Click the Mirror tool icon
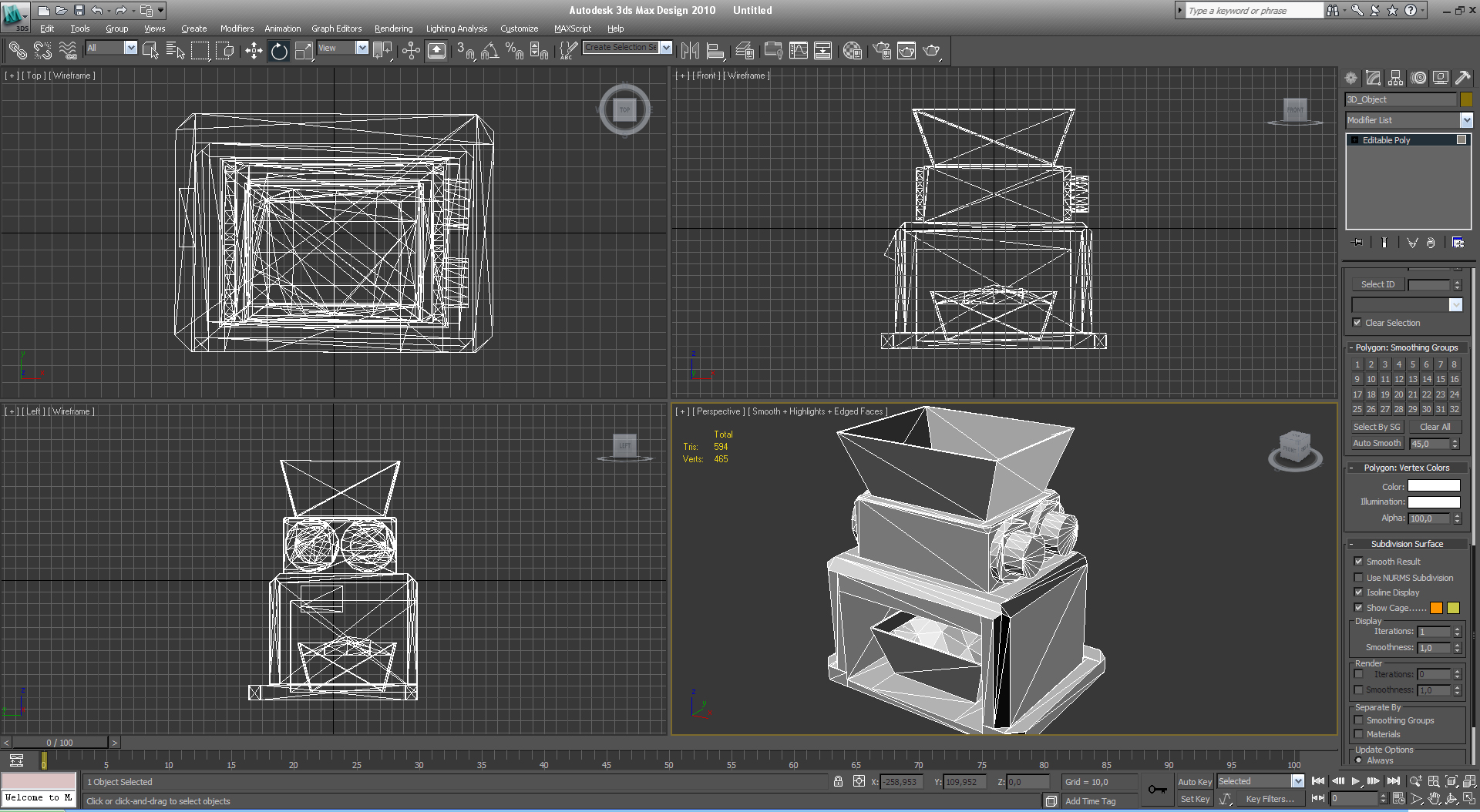The height and width of the screenshot is (812, 1480). point(690,51)
